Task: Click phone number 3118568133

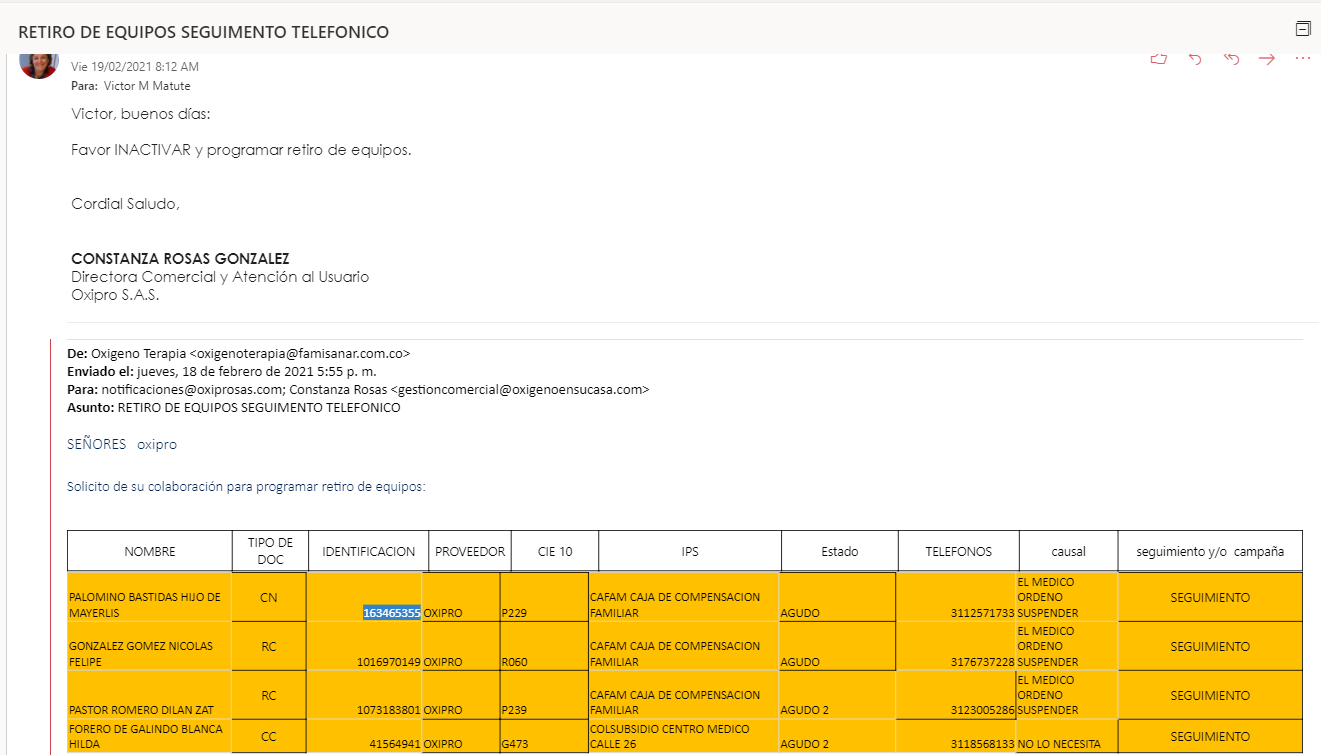Action: click(x=982, y=744)
